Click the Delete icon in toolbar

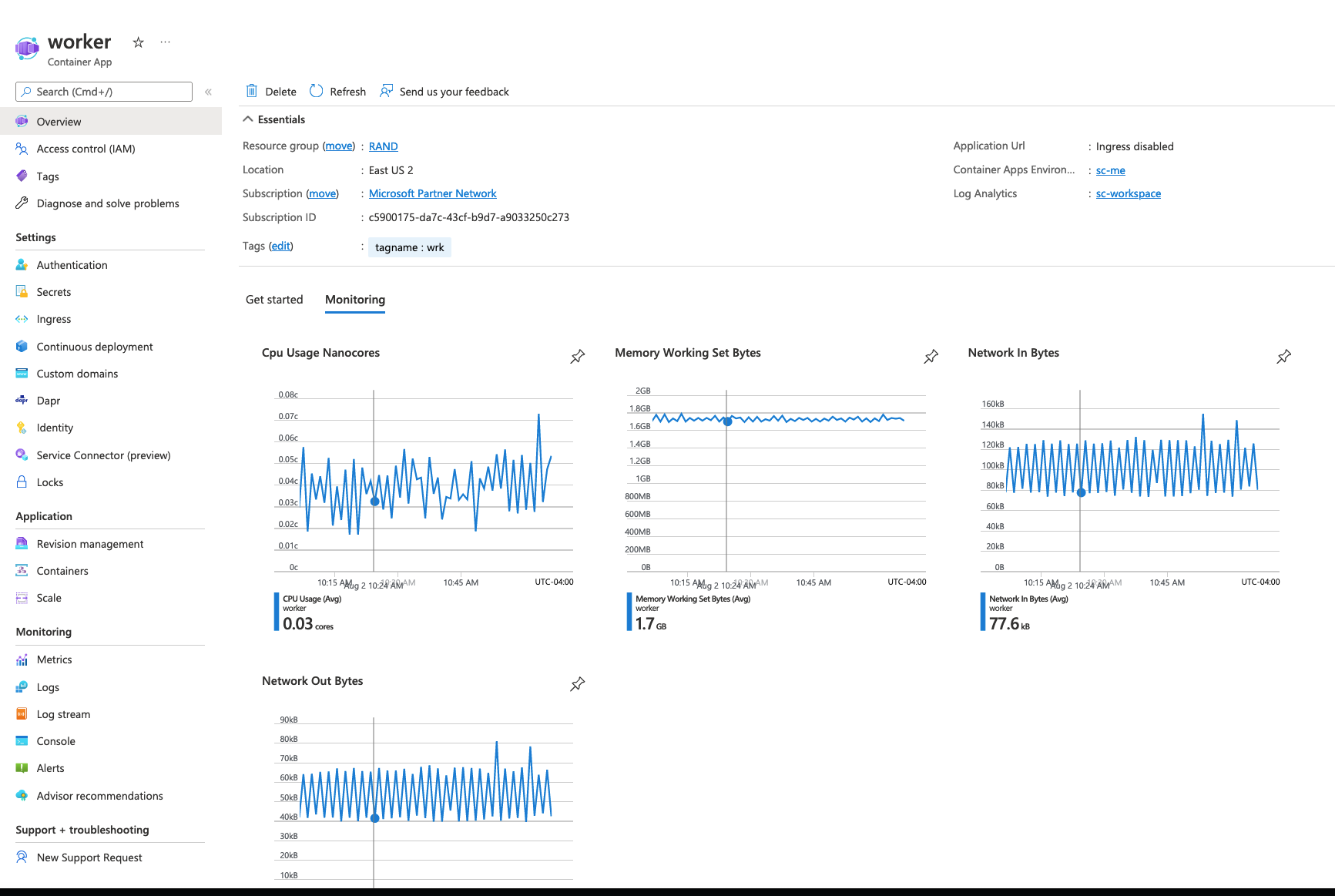coord(252,91)
